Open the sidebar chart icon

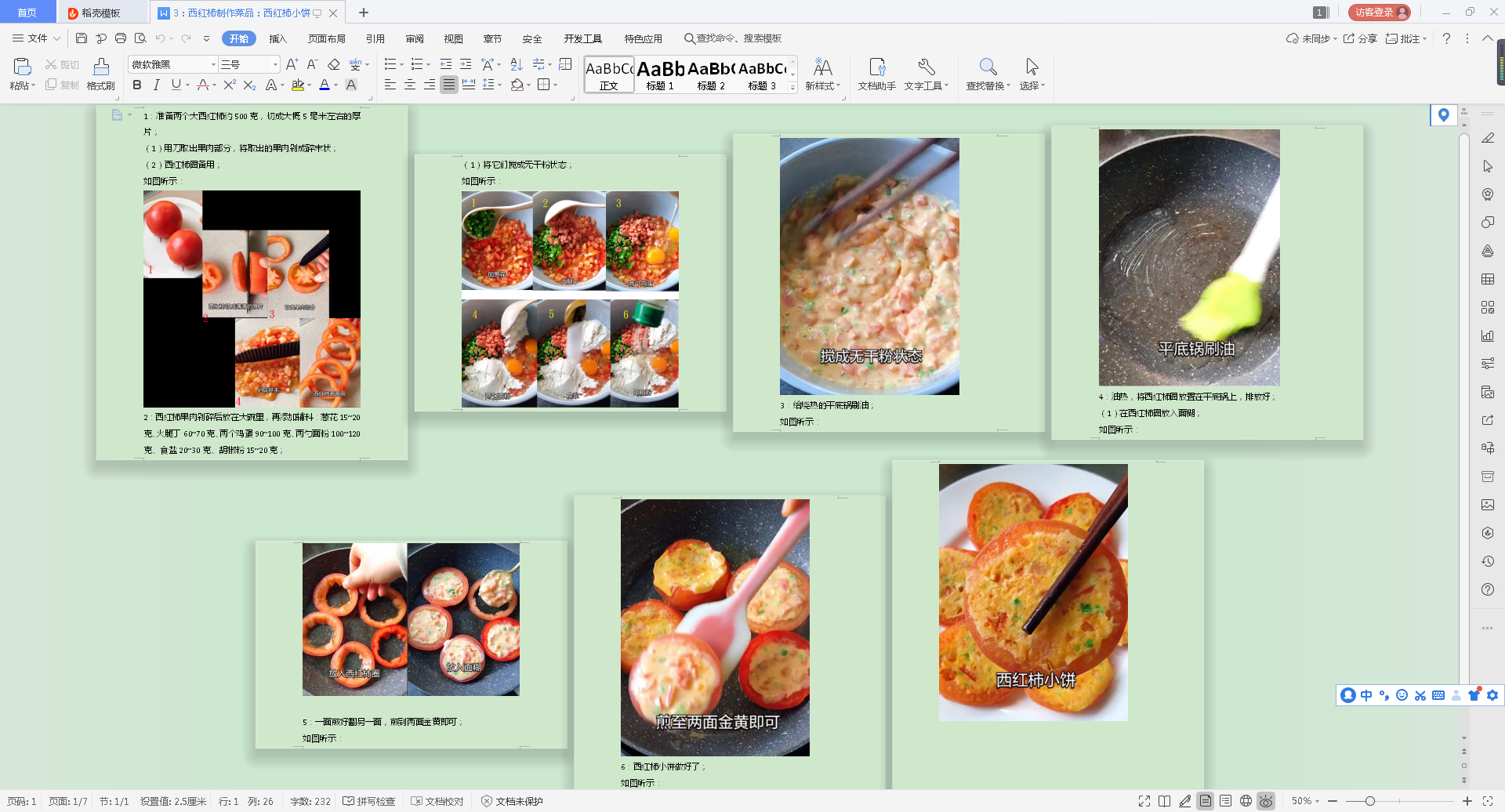(1488, 335)
